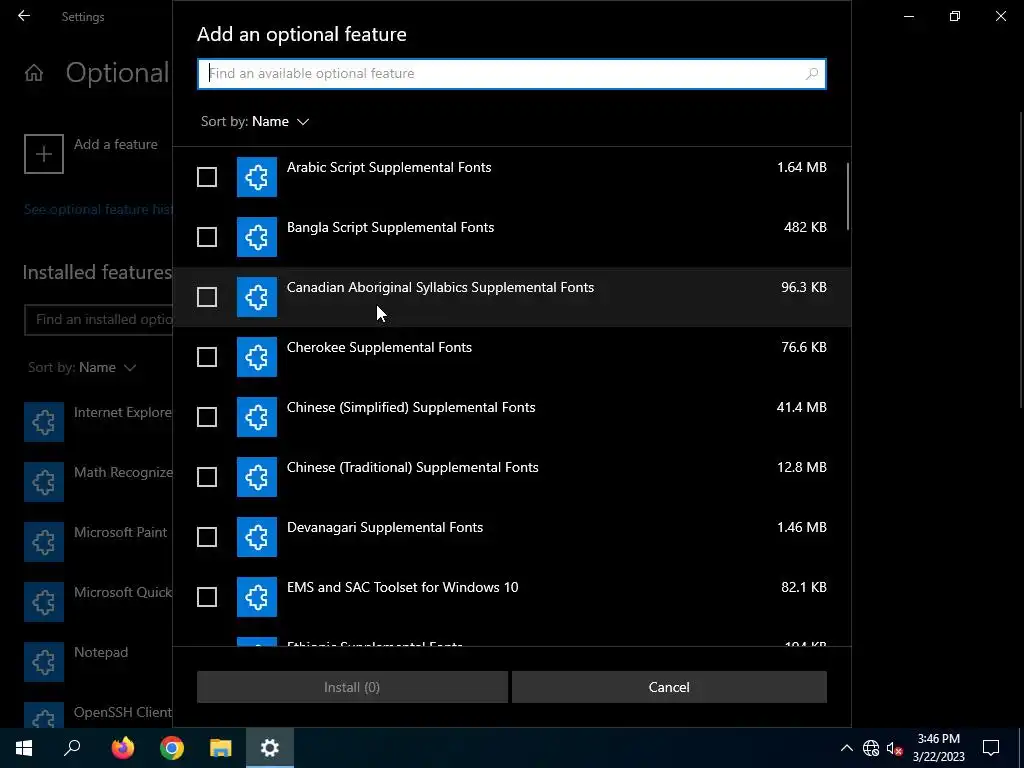Open the Settings Home icon
The height and width of the screenshot is (768, 1024).
point(34,73)
